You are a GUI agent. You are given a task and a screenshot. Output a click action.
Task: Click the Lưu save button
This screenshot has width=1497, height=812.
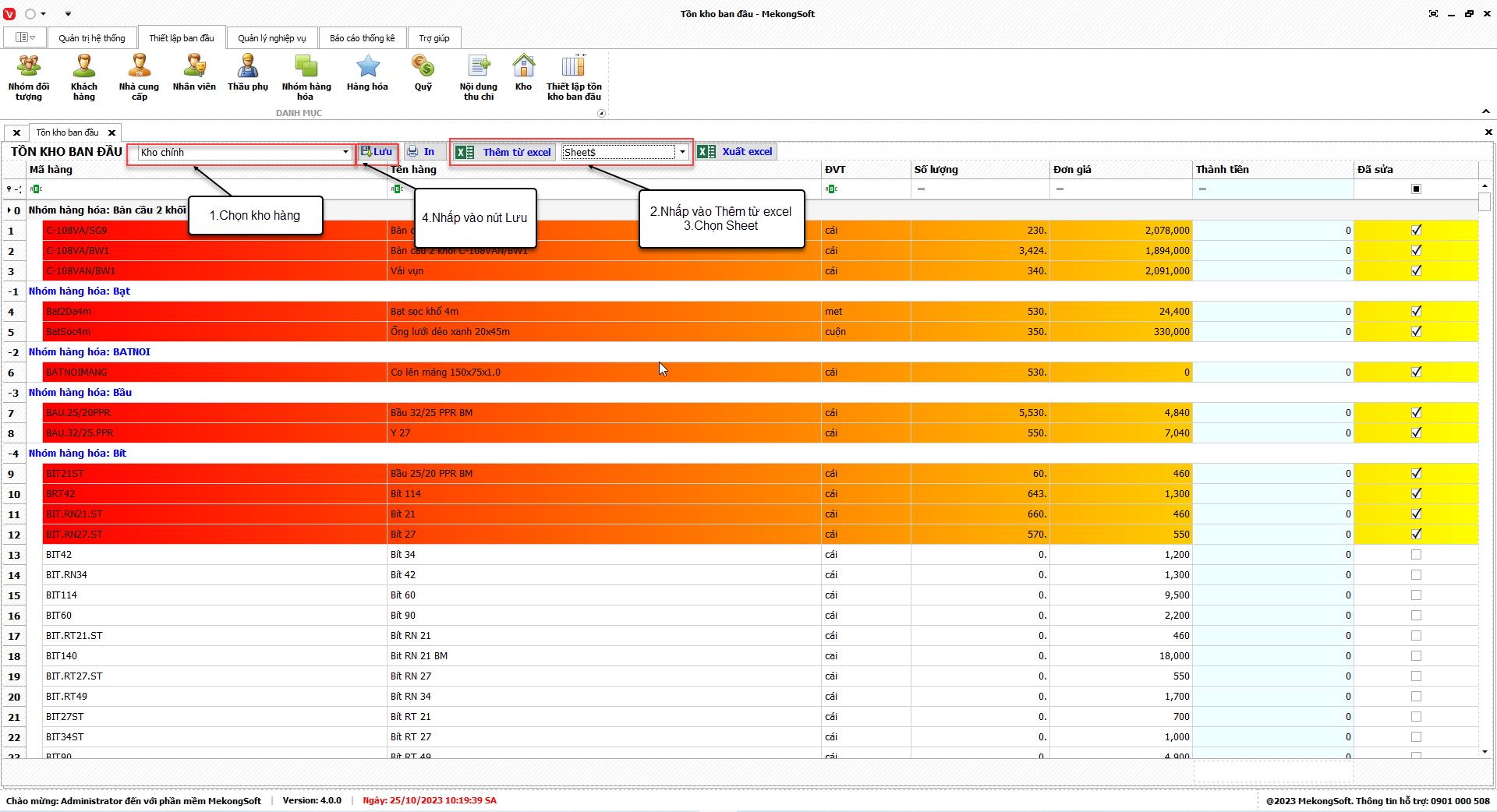[377, 152]
